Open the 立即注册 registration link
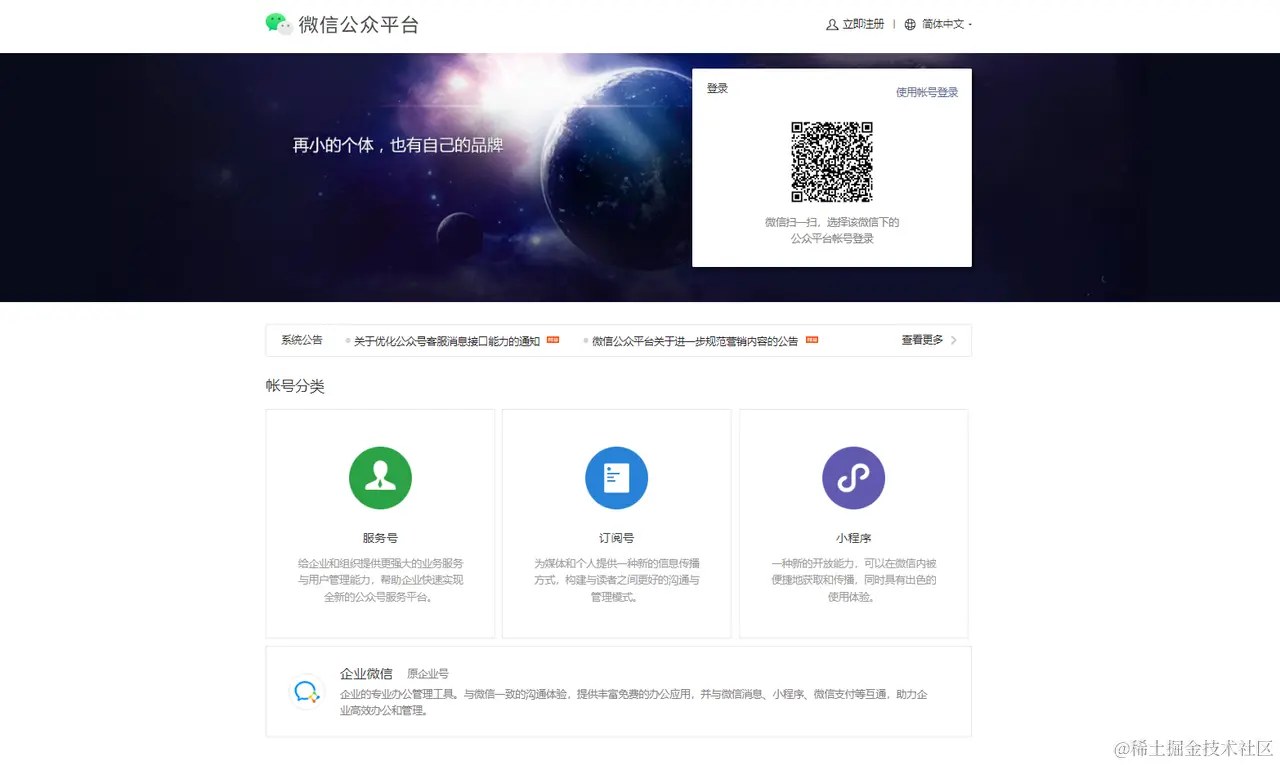 (863, 25)
